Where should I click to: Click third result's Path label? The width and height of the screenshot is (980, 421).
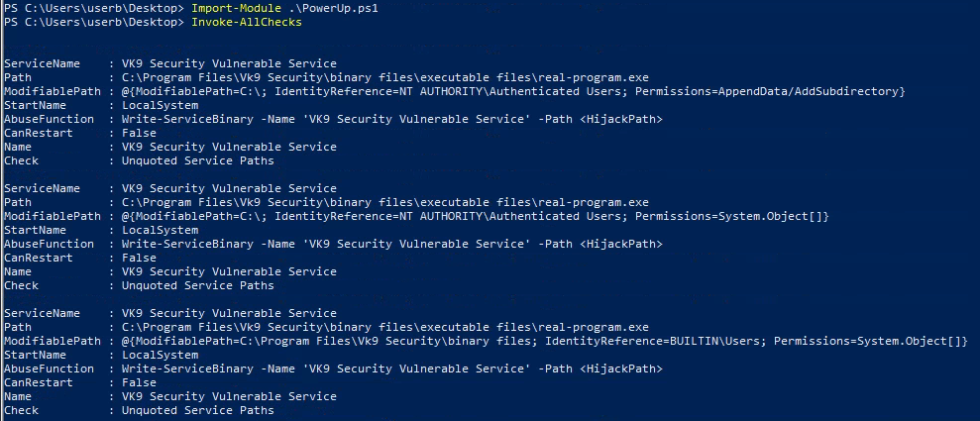[18, 327]
